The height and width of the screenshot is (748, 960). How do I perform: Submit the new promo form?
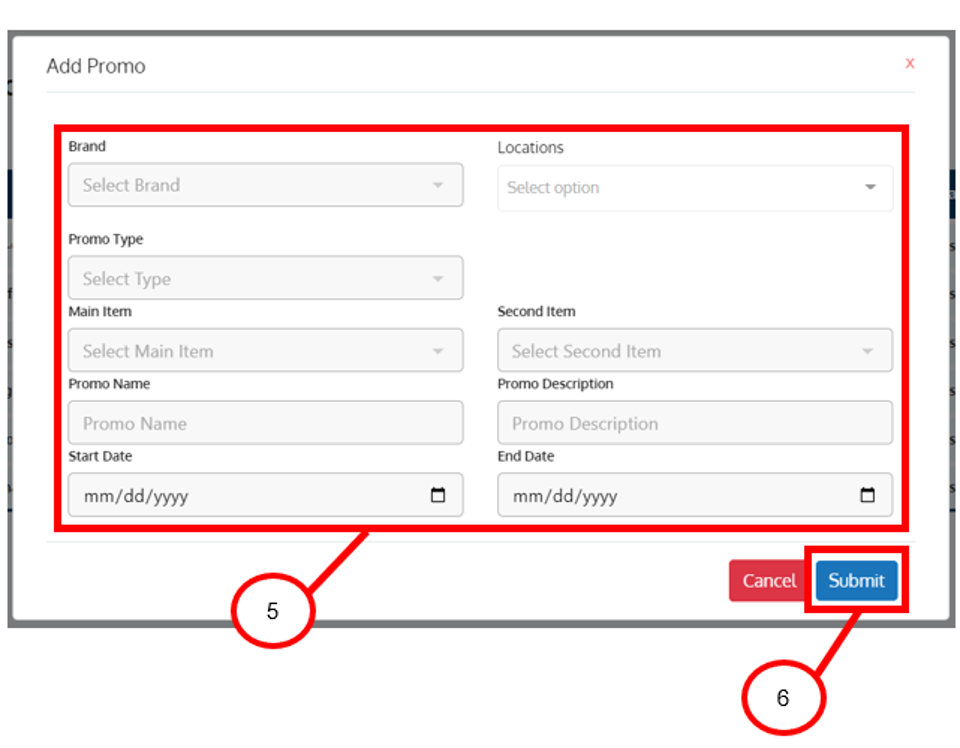pyautogui.click(x=857, y=580)
